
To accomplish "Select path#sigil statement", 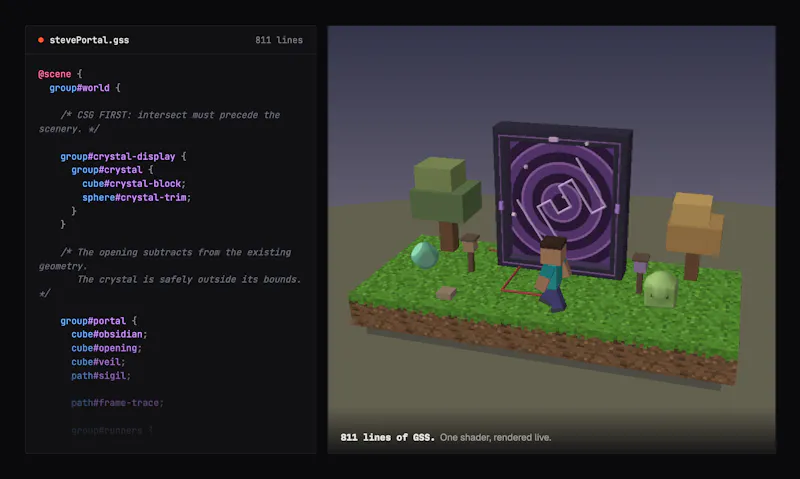I will point(101,375).
